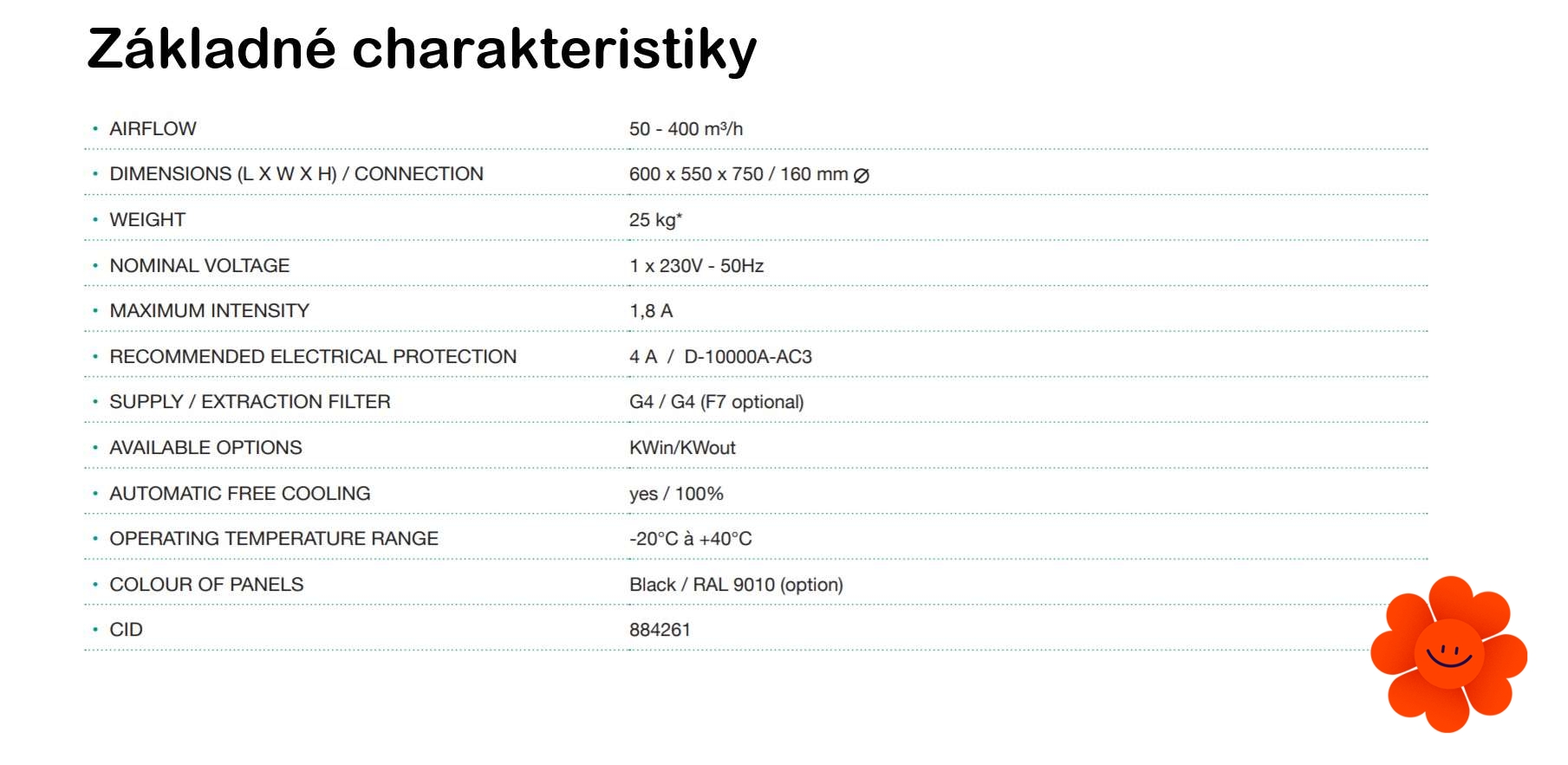
Task: Select the AIRFLOW label
Action: coord(153,129)
